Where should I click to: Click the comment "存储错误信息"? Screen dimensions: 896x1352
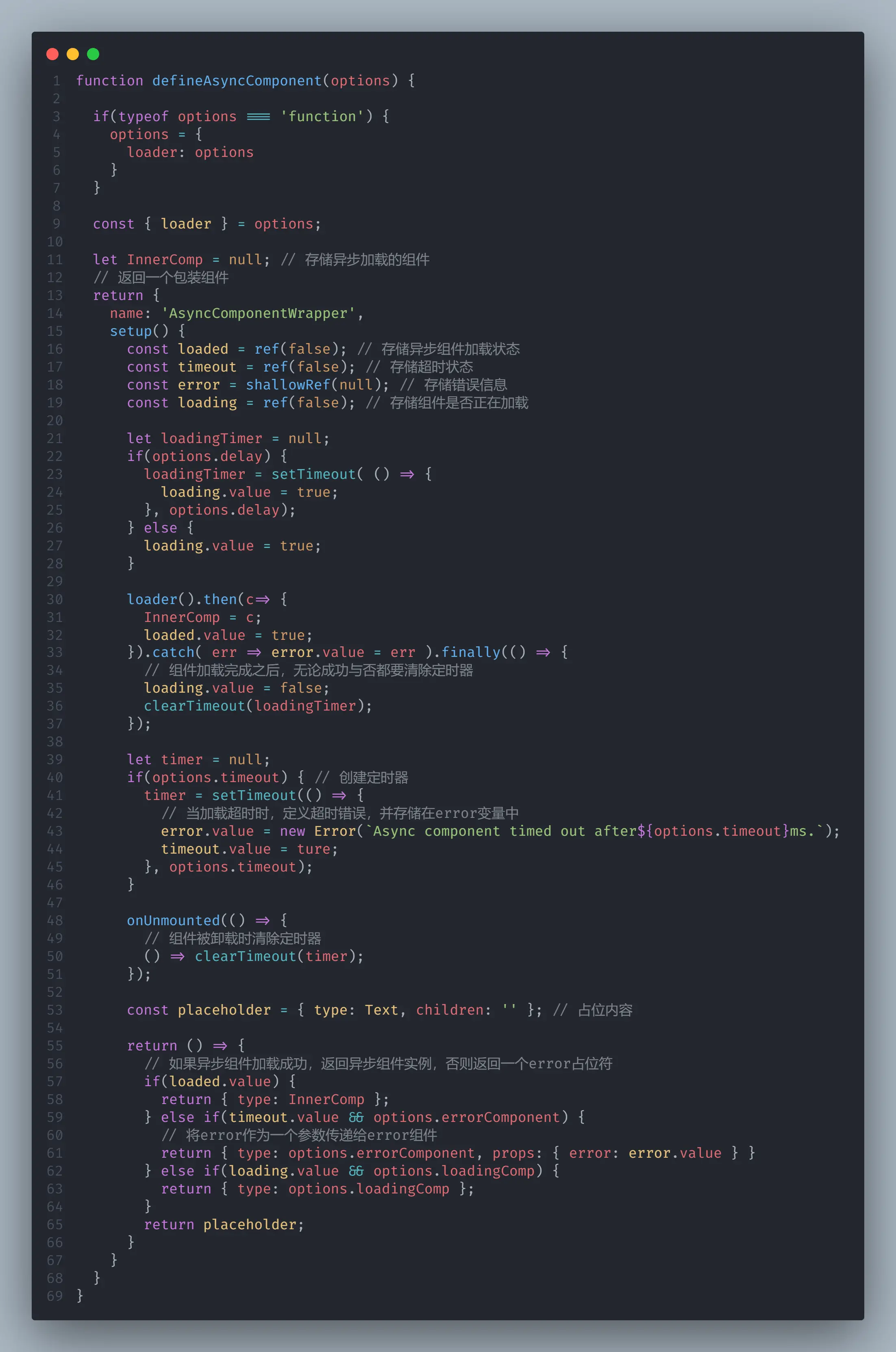[465, 385]
